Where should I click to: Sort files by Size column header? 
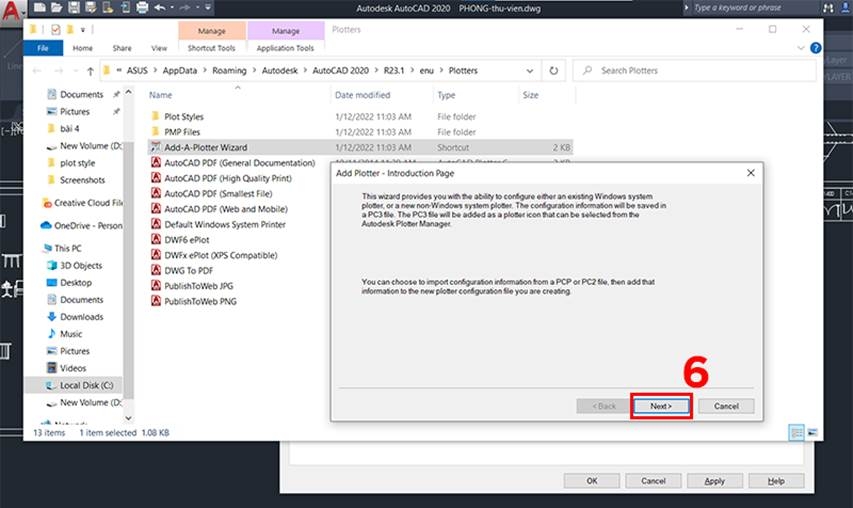click(x=530, y=95)
